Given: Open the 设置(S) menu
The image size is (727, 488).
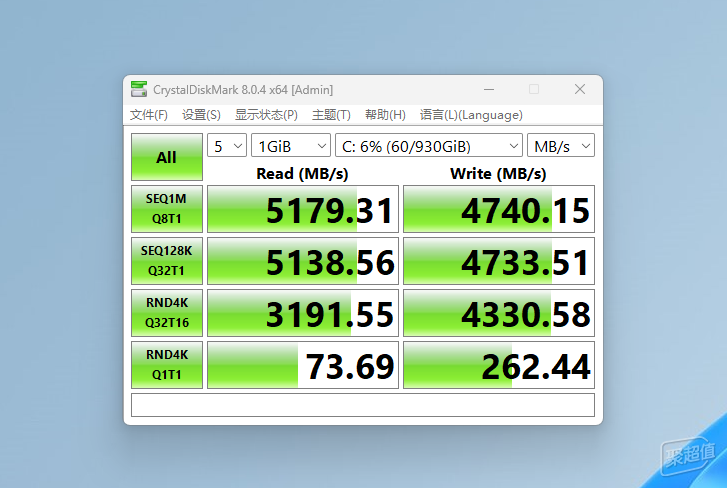Looking at the screenshot, I should coord(201,114).
